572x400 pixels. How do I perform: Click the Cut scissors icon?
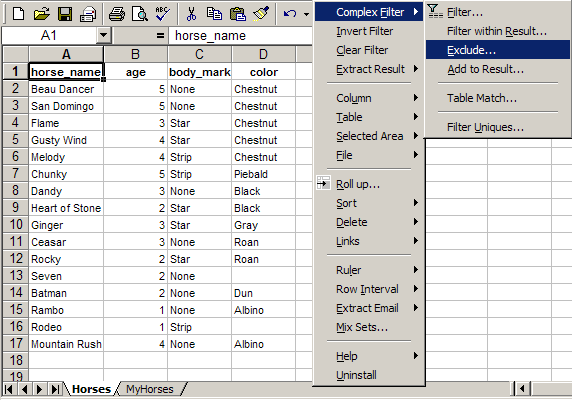[x=191, y=14]
